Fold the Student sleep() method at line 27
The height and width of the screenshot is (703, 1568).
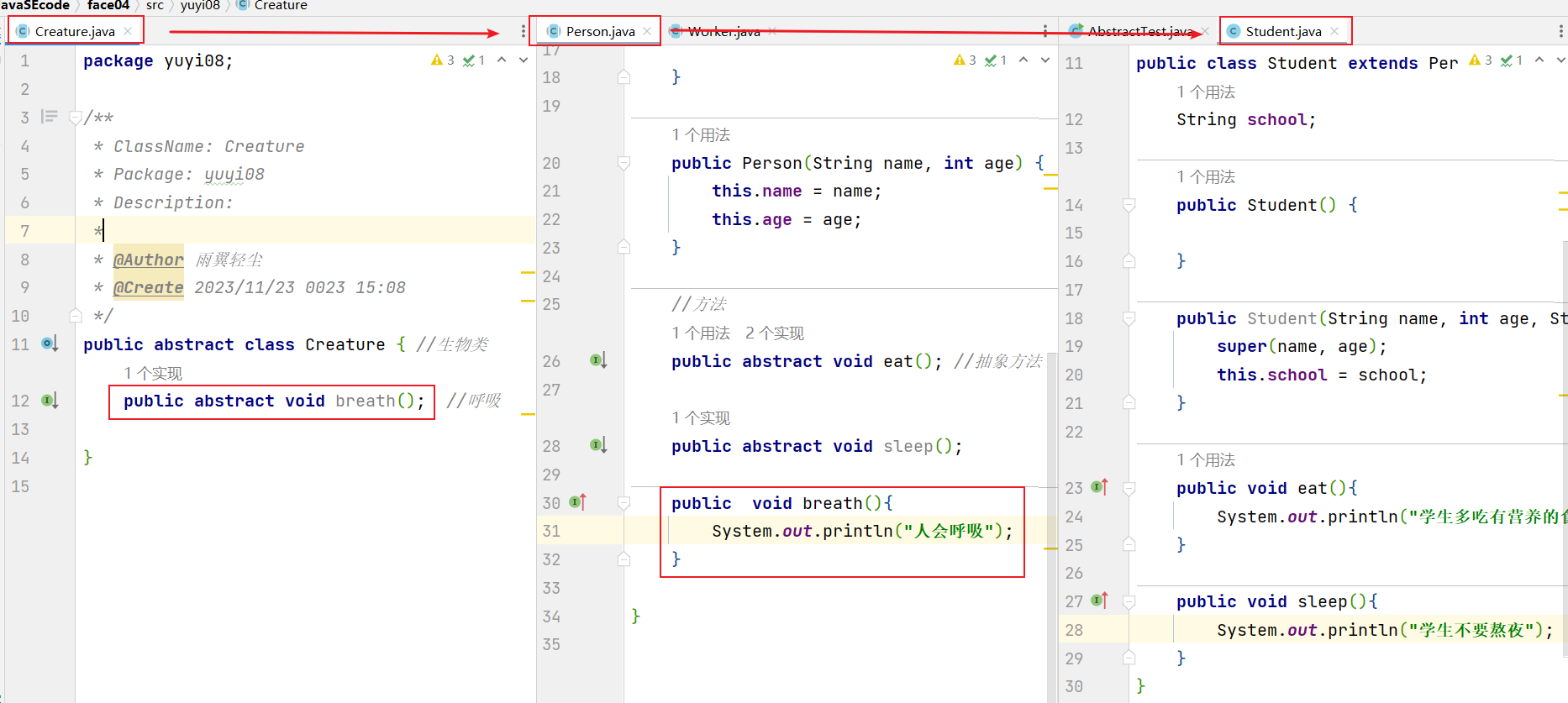pos(1129,601)
